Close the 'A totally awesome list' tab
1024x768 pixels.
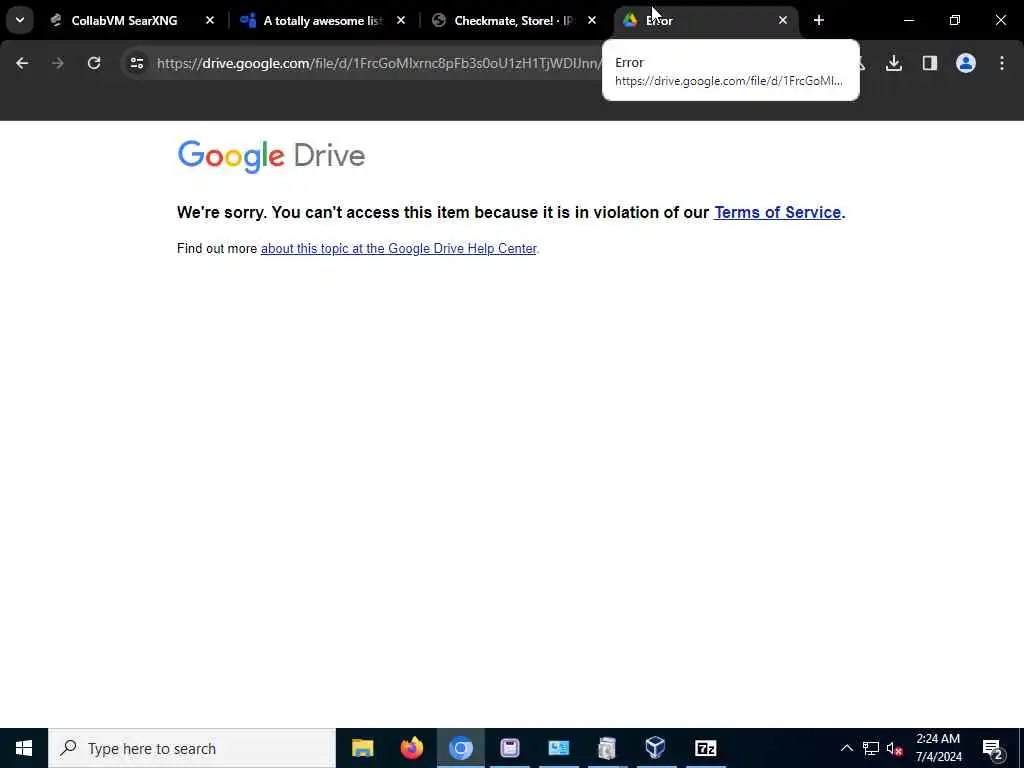pyautogui.click(x=401, y=20)
